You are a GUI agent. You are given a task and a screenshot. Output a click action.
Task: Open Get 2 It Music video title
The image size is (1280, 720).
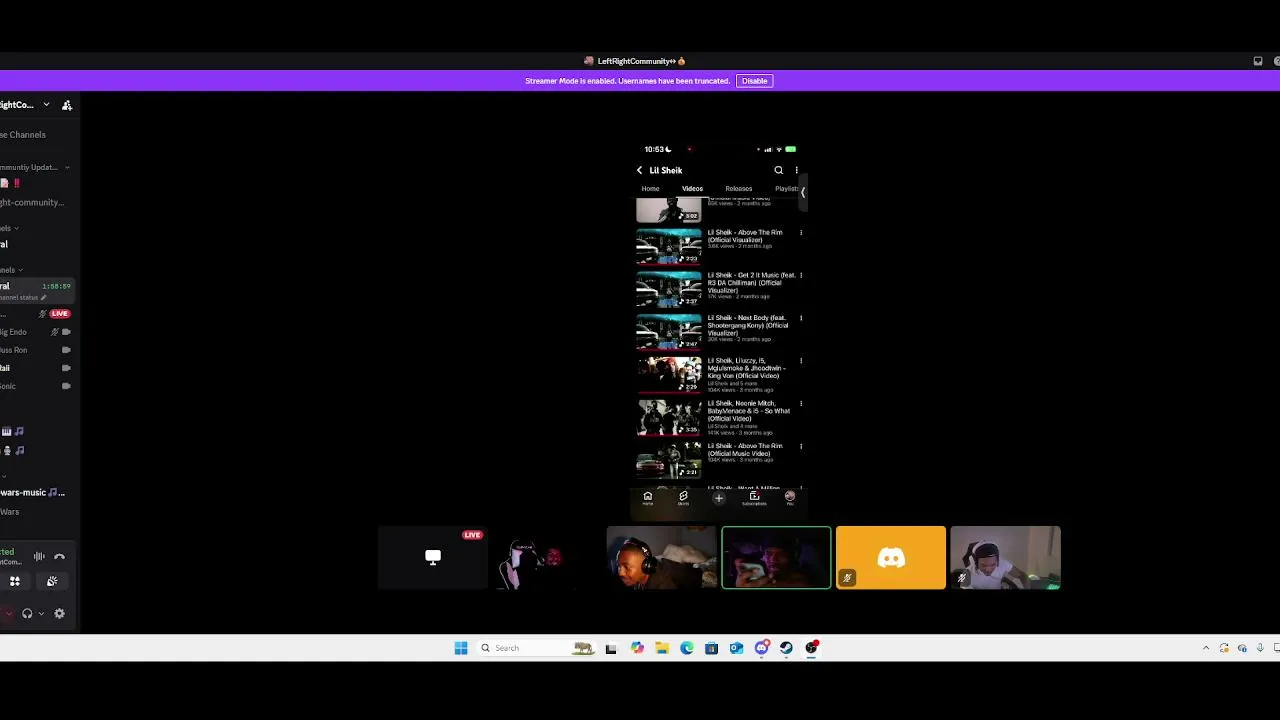751,283
